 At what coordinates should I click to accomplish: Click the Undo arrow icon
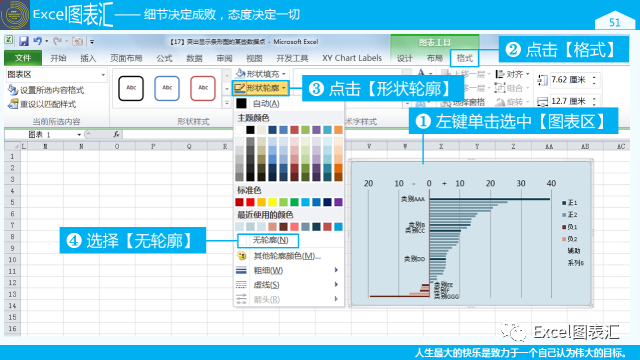(x=38, y=41)
